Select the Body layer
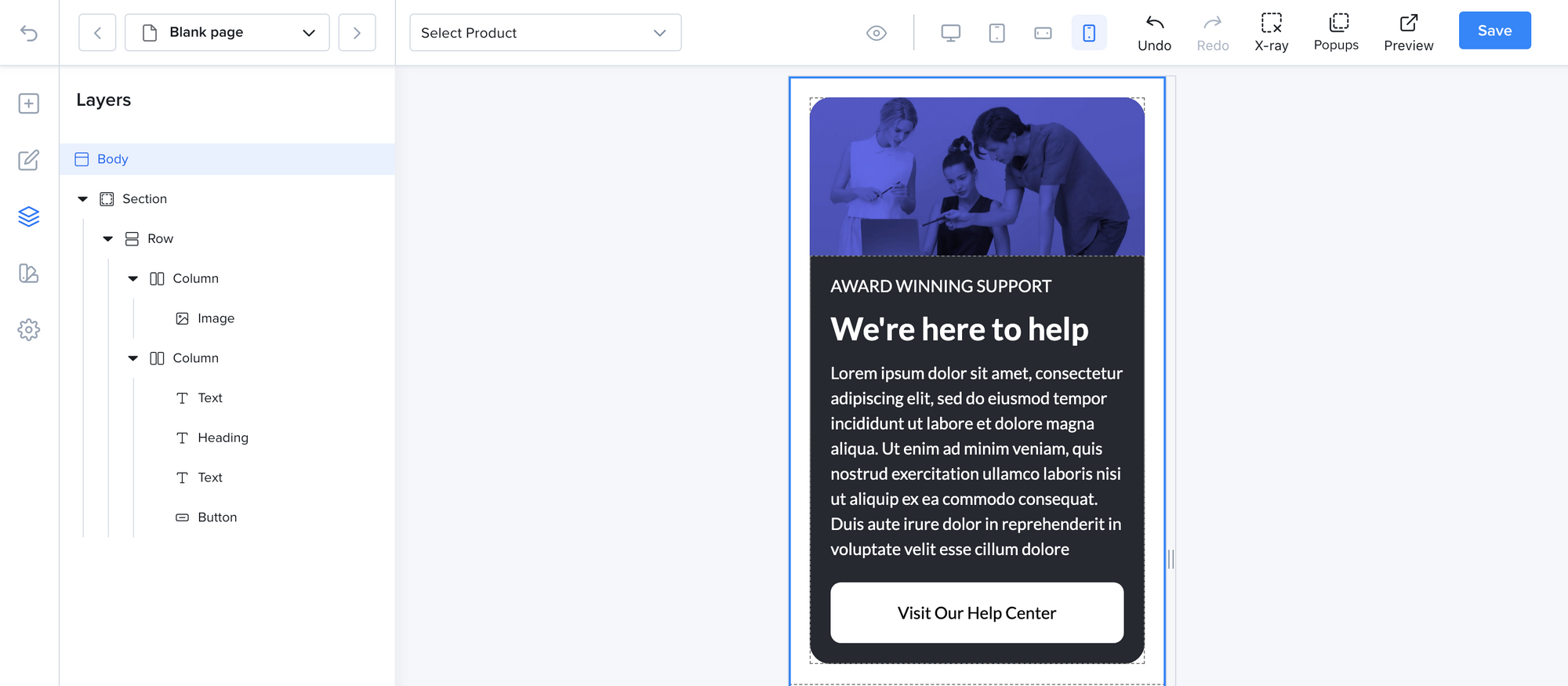This screenshot has height=686, width=1568. tap(227, 159)
